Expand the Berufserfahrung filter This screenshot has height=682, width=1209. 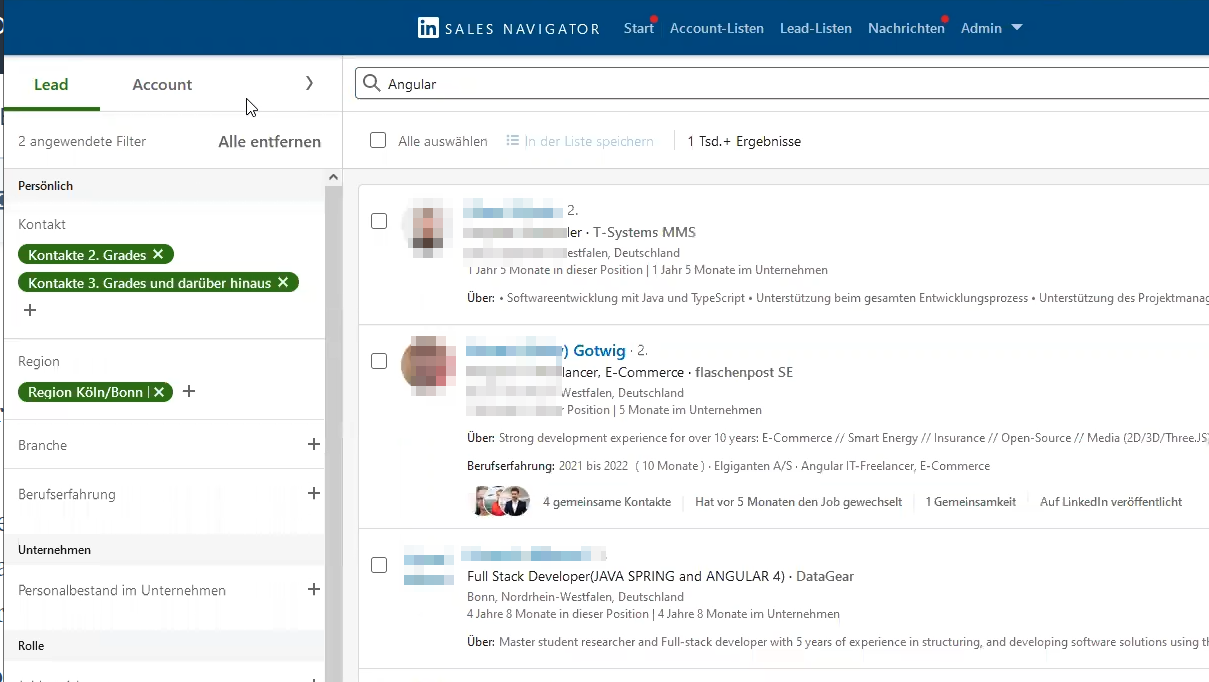point(314,493)
